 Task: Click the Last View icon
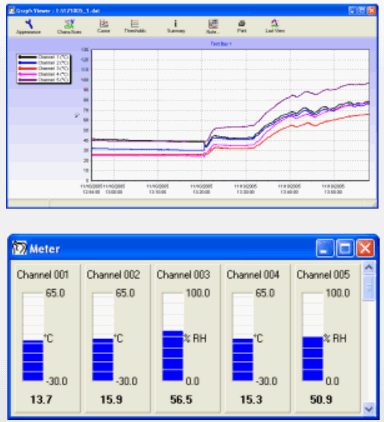point(275,26)
